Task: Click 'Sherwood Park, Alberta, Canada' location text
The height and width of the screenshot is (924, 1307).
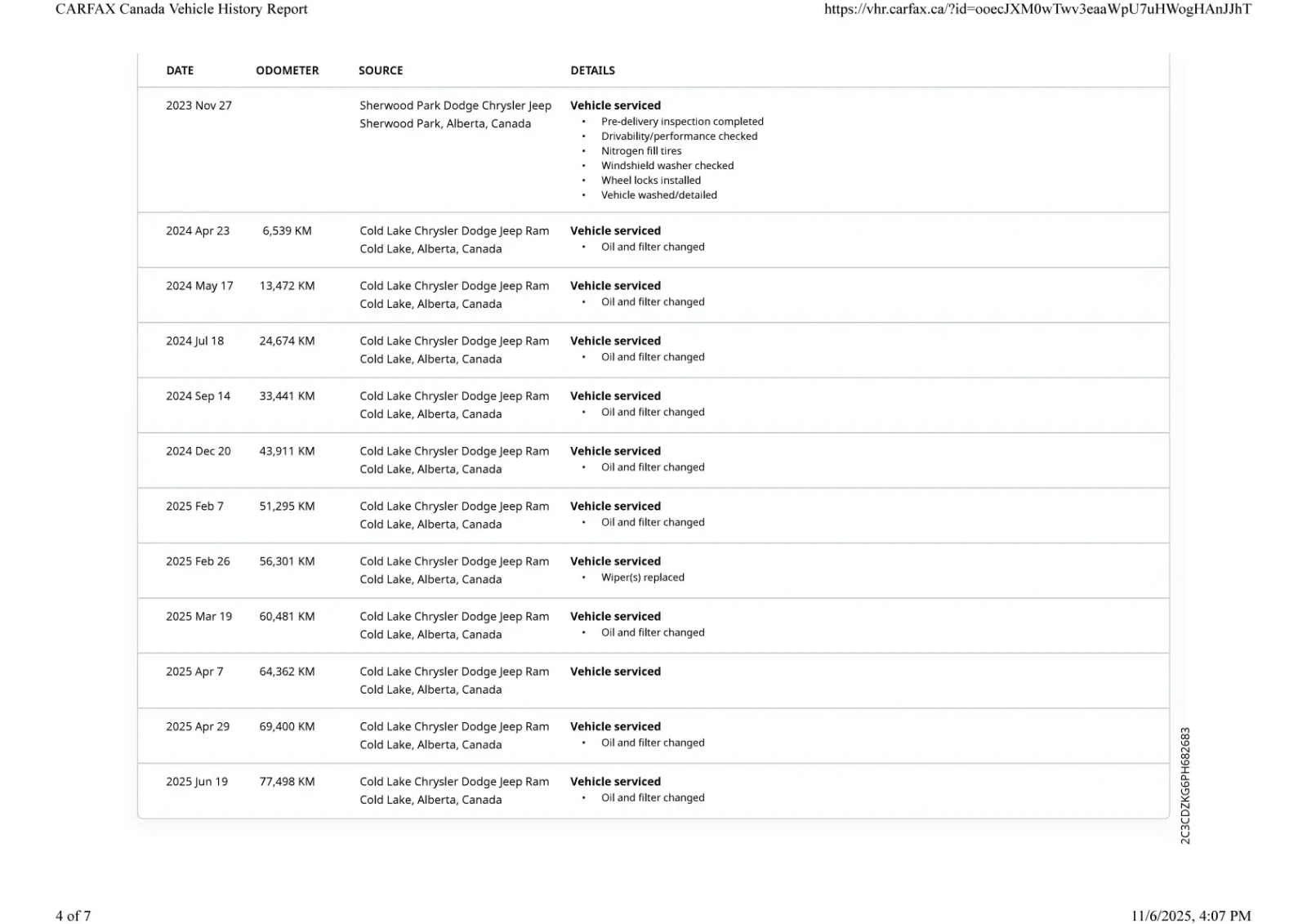Action: 445,123
